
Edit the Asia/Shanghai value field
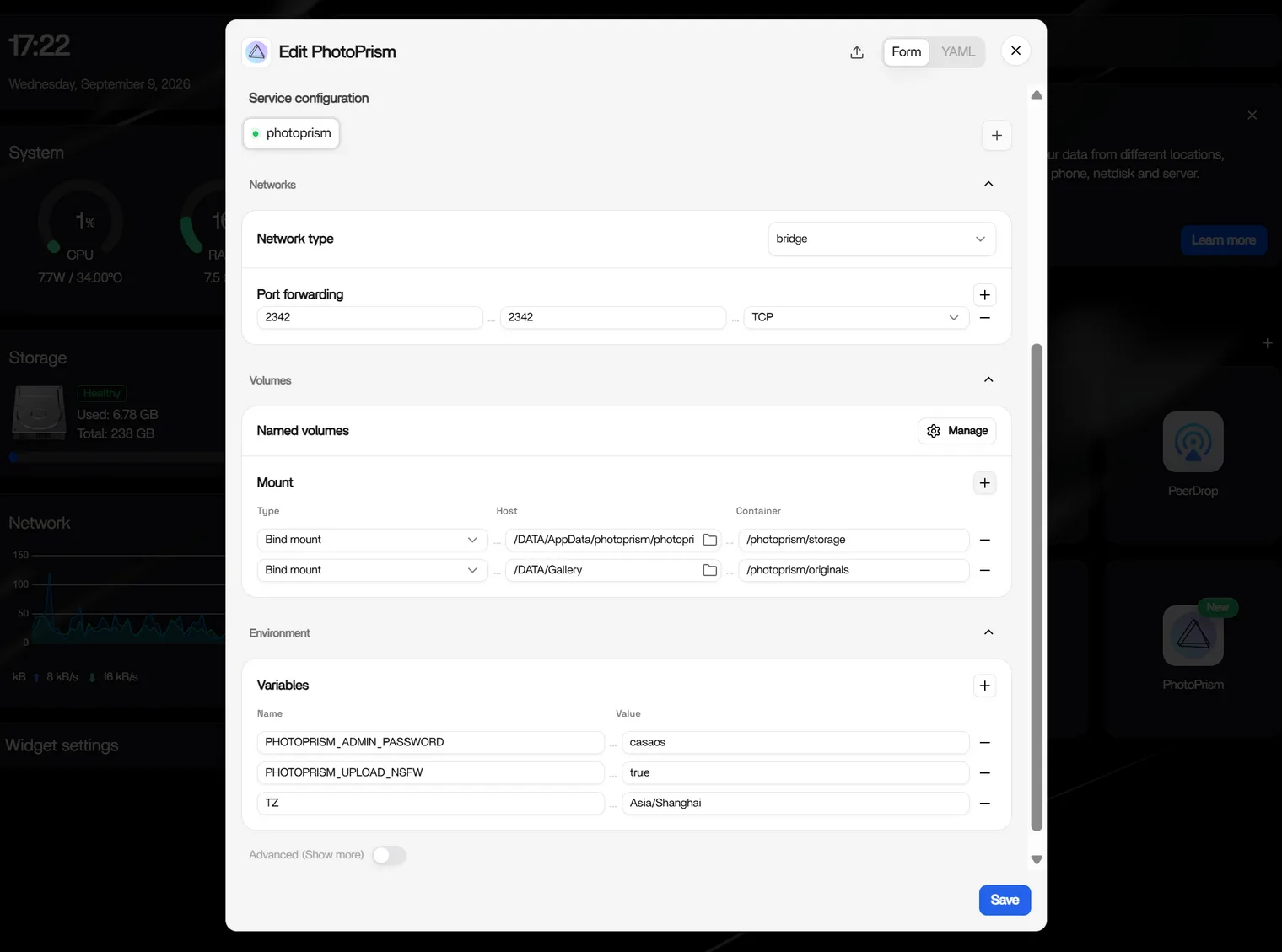(x=795, y=804)
